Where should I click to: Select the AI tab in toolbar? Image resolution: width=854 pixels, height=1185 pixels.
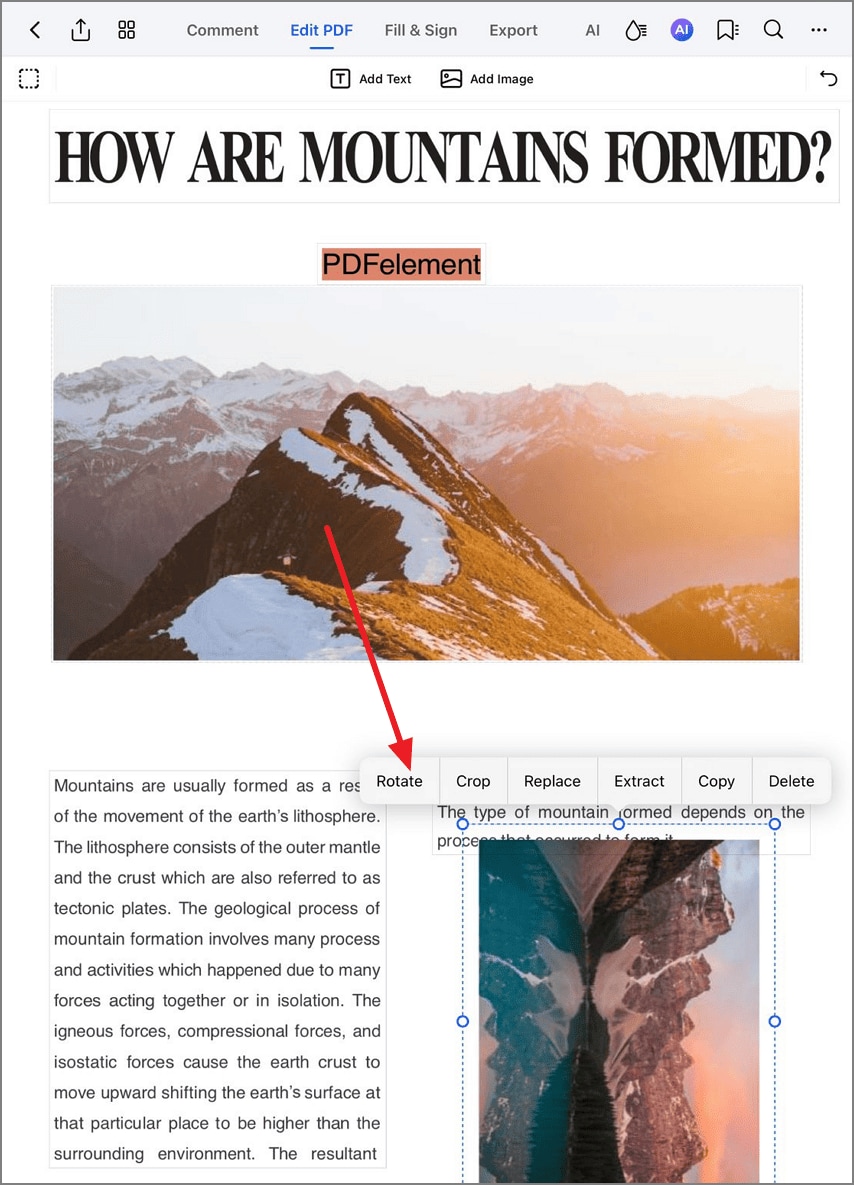(x=593, y=30)
